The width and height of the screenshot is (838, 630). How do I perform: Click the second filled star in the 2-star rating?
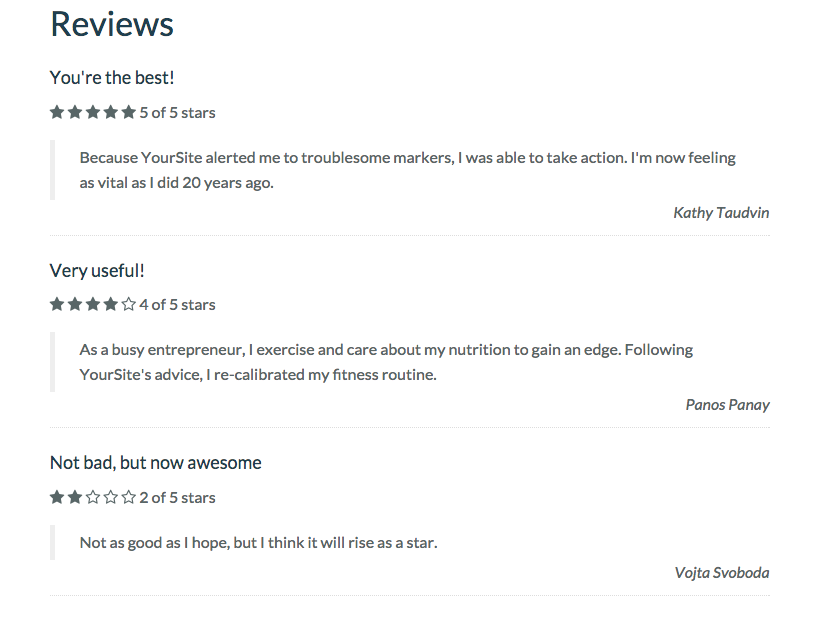pos(75,497)
